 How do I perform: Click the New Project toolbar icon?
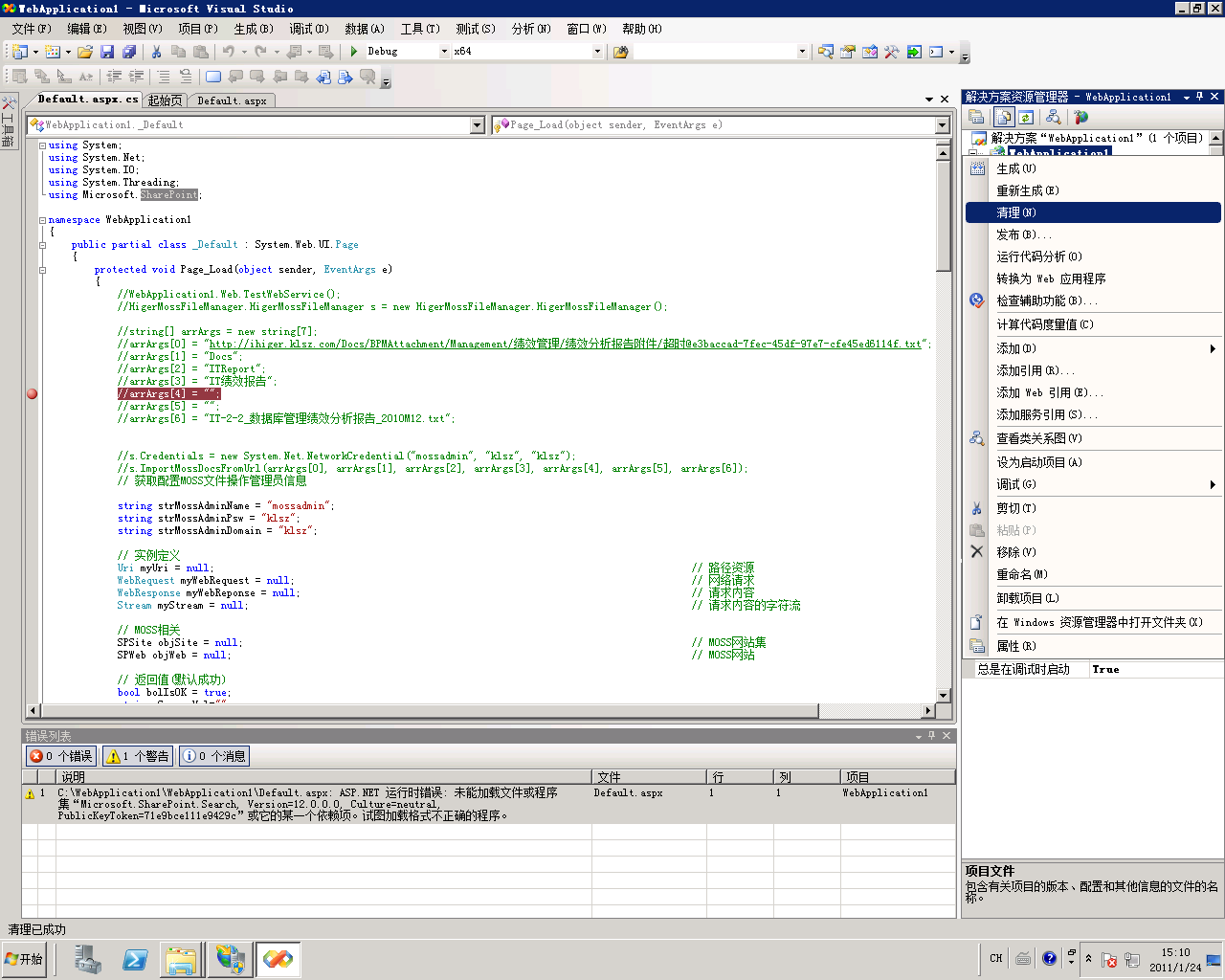19,52
